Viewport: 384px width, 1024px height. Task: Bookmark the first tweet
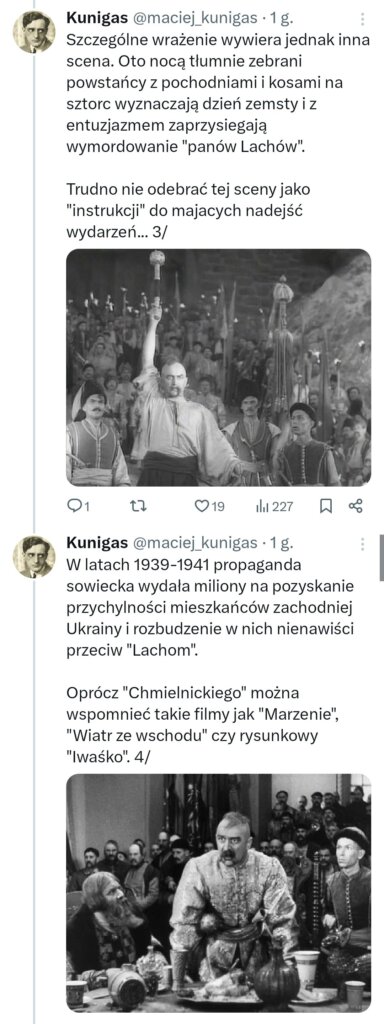click(326, 505)
